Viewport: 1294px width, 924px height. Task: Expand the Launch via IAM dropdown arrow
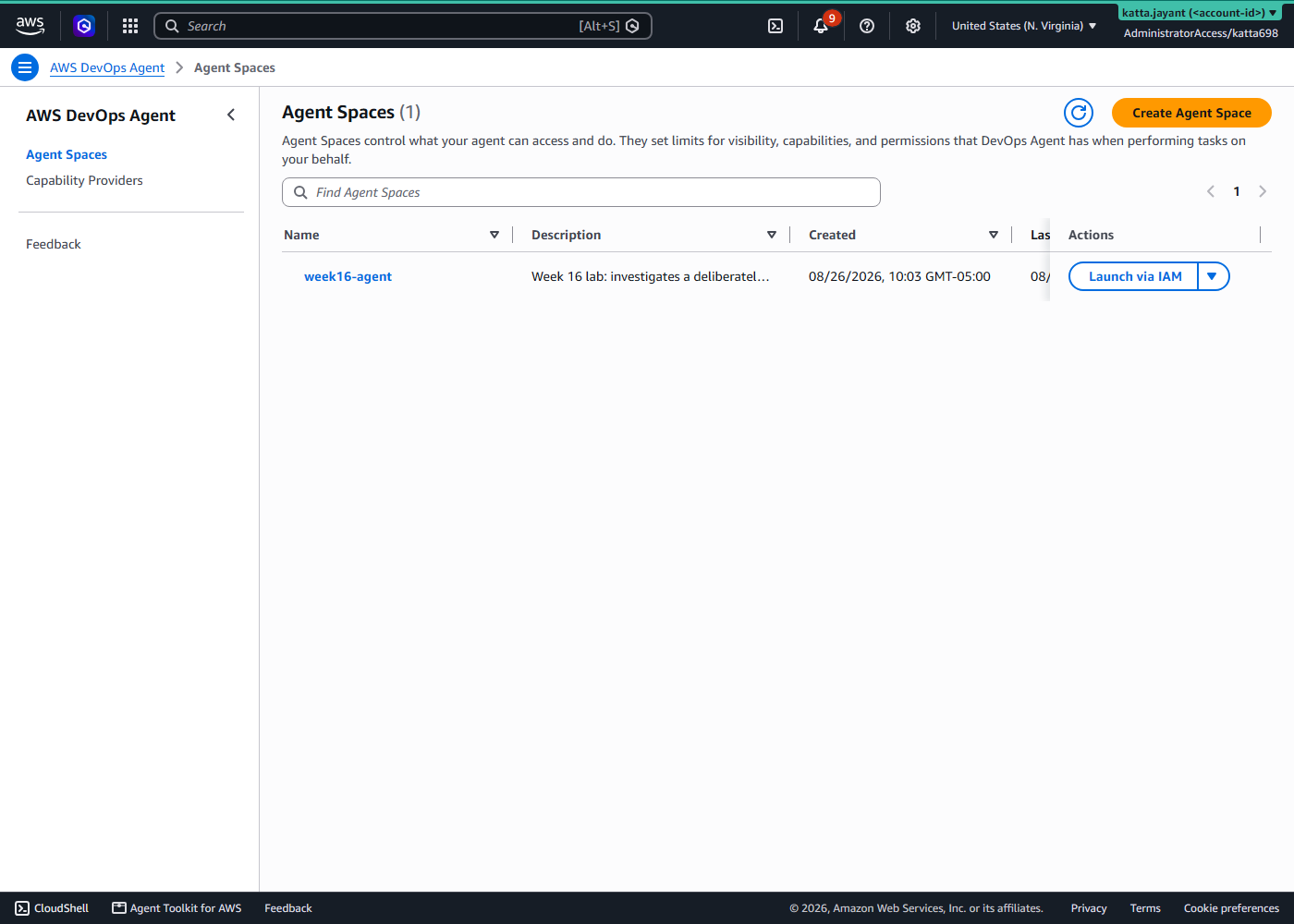pyautogui.click(x=1213, y=276)
